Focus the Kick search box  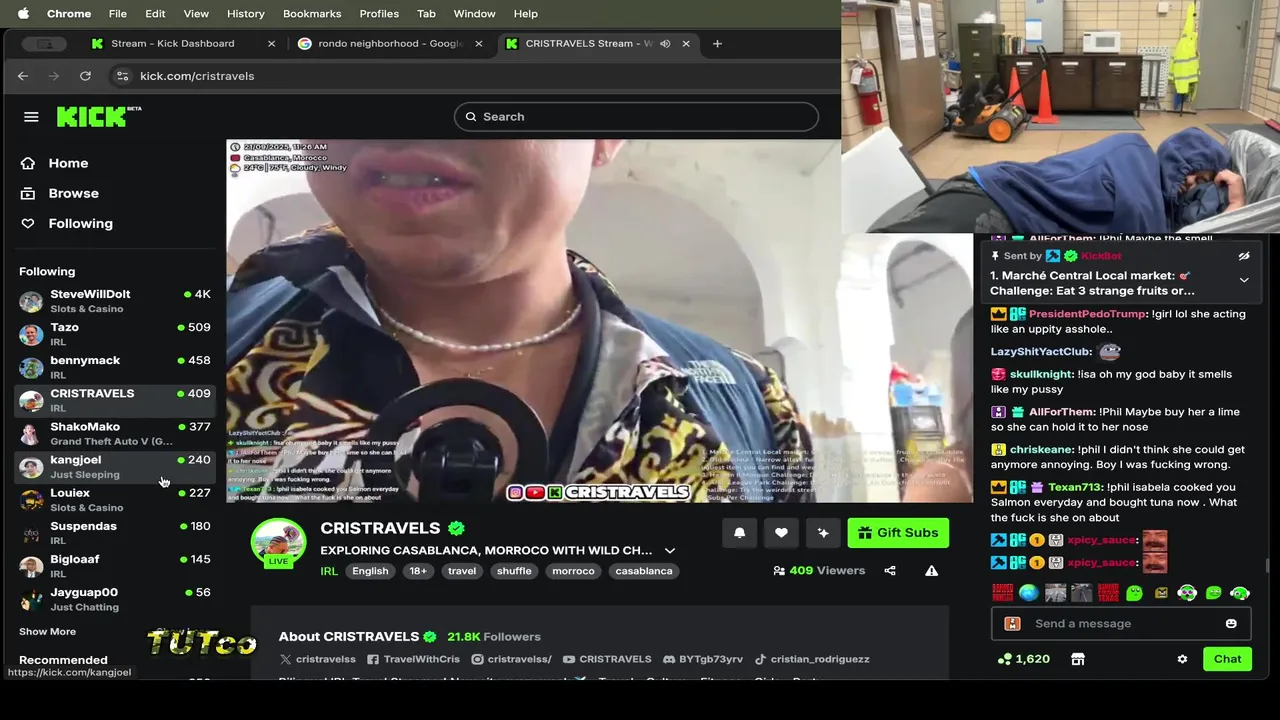pyautogui.click(x=636, y=117)
